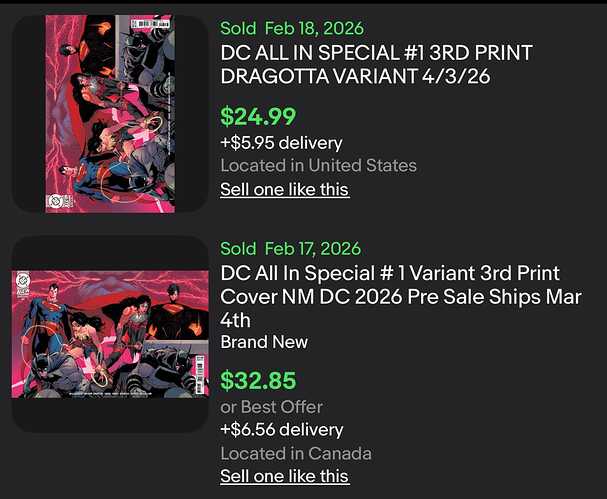
Task: Open the Dragotta Variant listing thumbnail
Action: tap(110, 114)
